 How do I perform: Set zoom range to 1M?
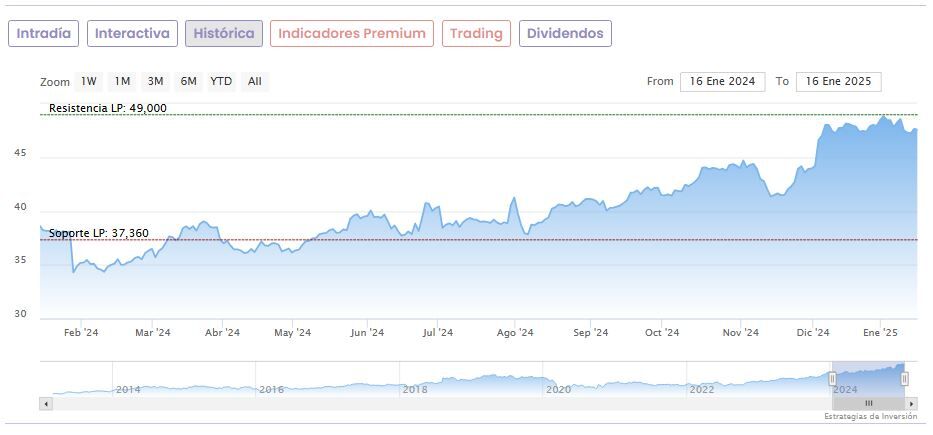coord(122,81)
